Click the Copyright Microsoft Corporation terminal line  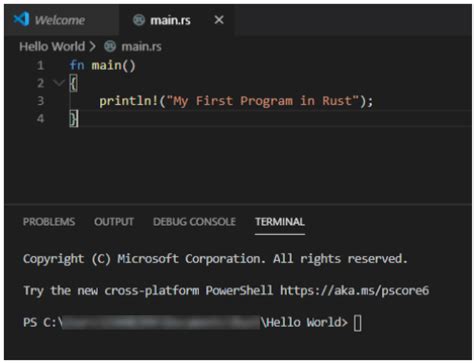coord(215,259)
